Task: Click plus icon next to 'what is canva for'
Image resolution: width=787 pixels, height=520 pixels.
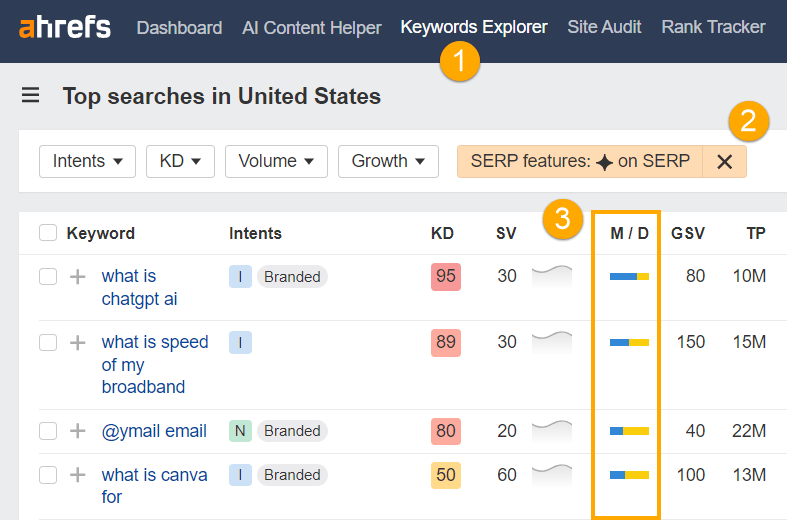Action: 78,475
